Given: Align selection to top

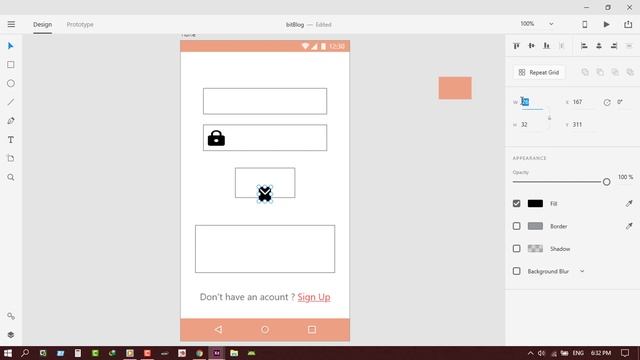Looking at the screenshot, I should point(516,46).
